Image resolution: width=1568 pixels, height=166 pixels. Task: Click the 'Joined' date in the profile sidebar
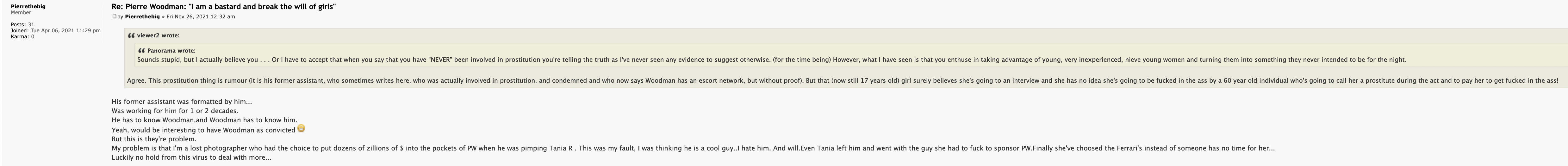pyautogui.click(x=65, y=30)
